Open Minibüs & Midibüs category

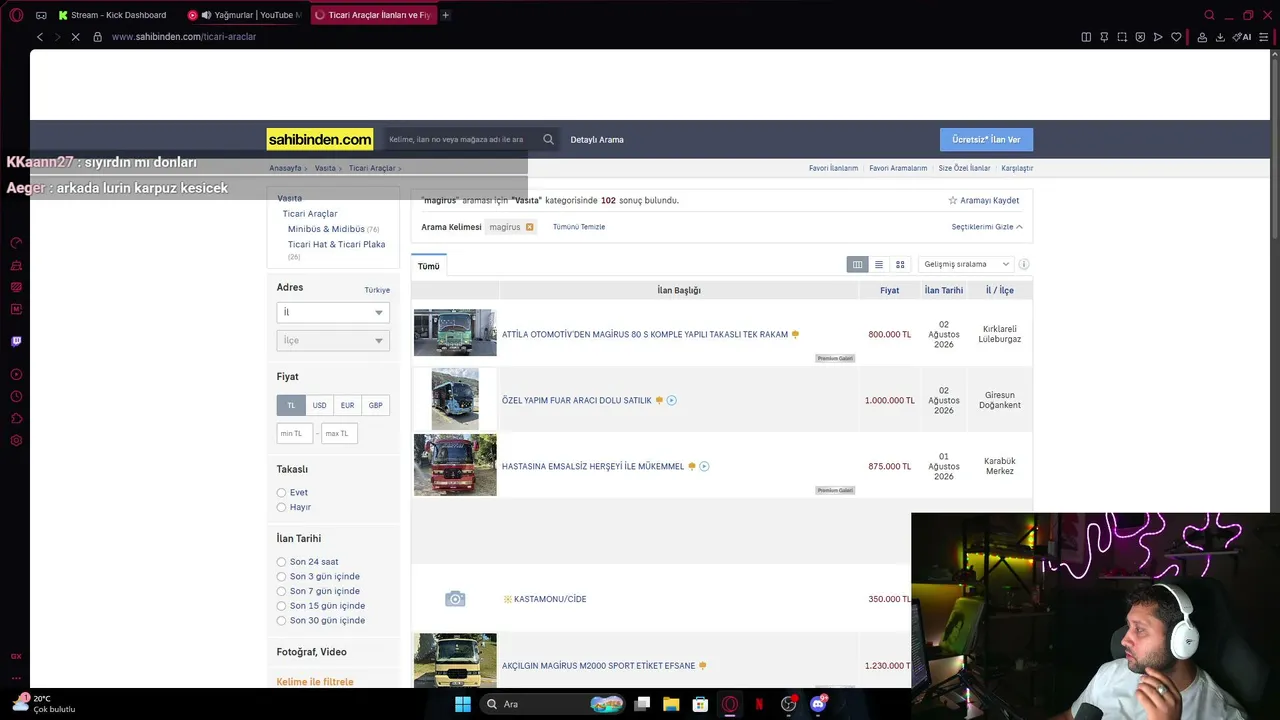coord(326,229)
